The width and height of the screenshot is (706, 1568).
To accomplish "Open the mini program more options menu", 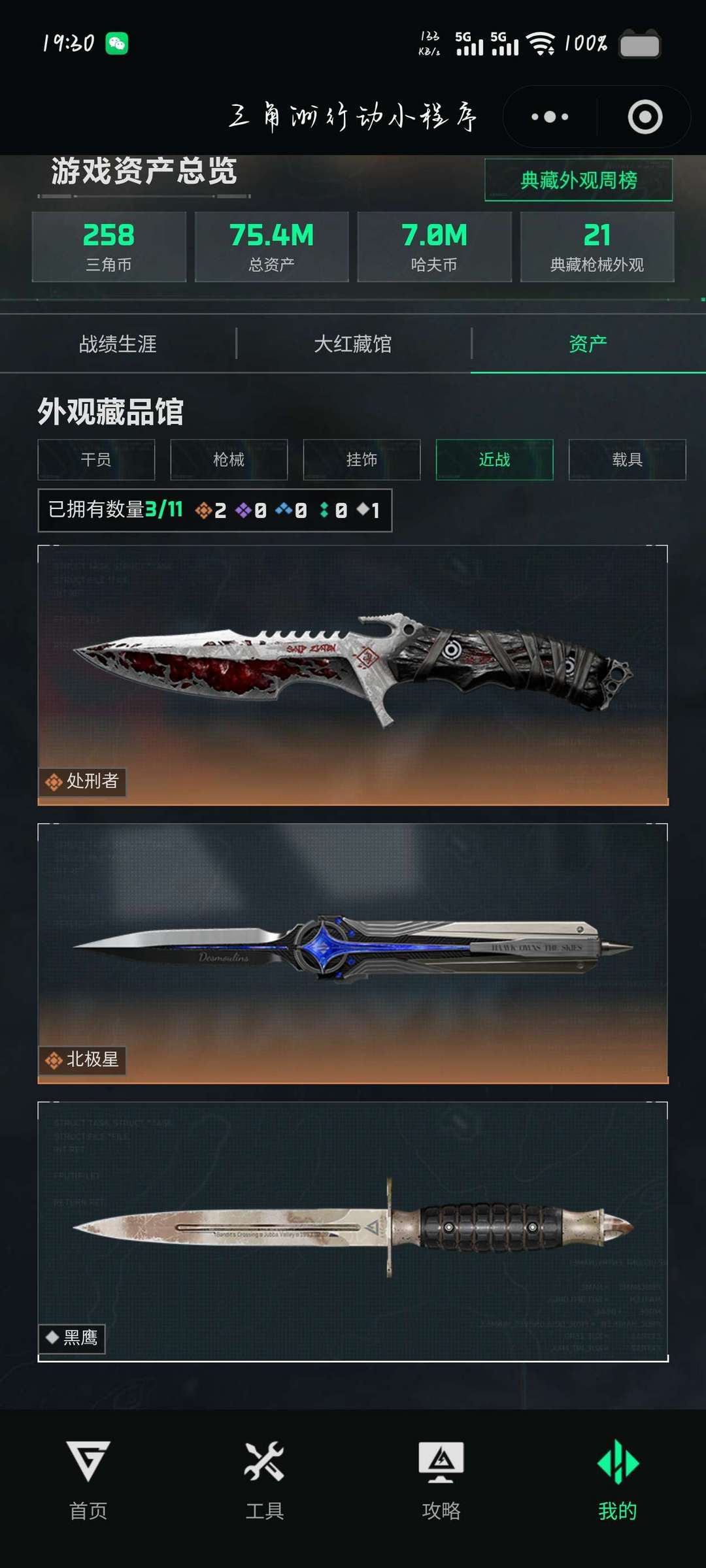I will [x=550, y=117].
